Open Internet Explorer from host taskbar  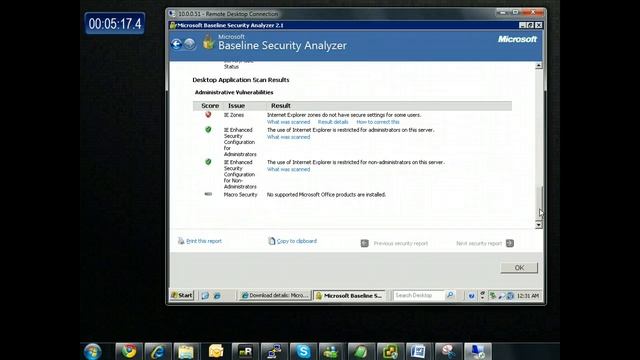(x=158, y=351)
